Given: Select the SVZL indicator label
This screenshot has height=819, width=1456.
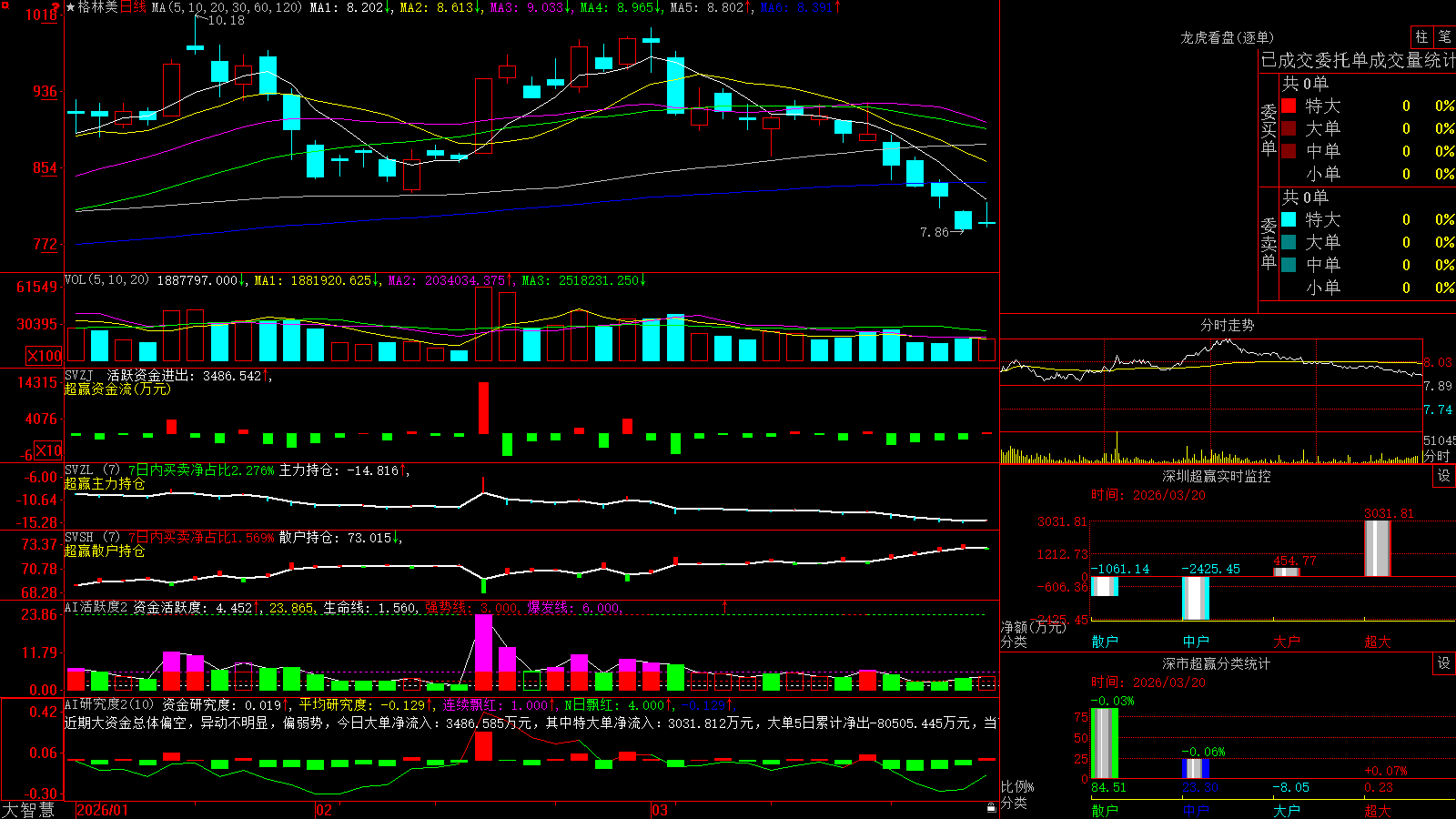Looking at the screenshot, I should tap(79, 470).
